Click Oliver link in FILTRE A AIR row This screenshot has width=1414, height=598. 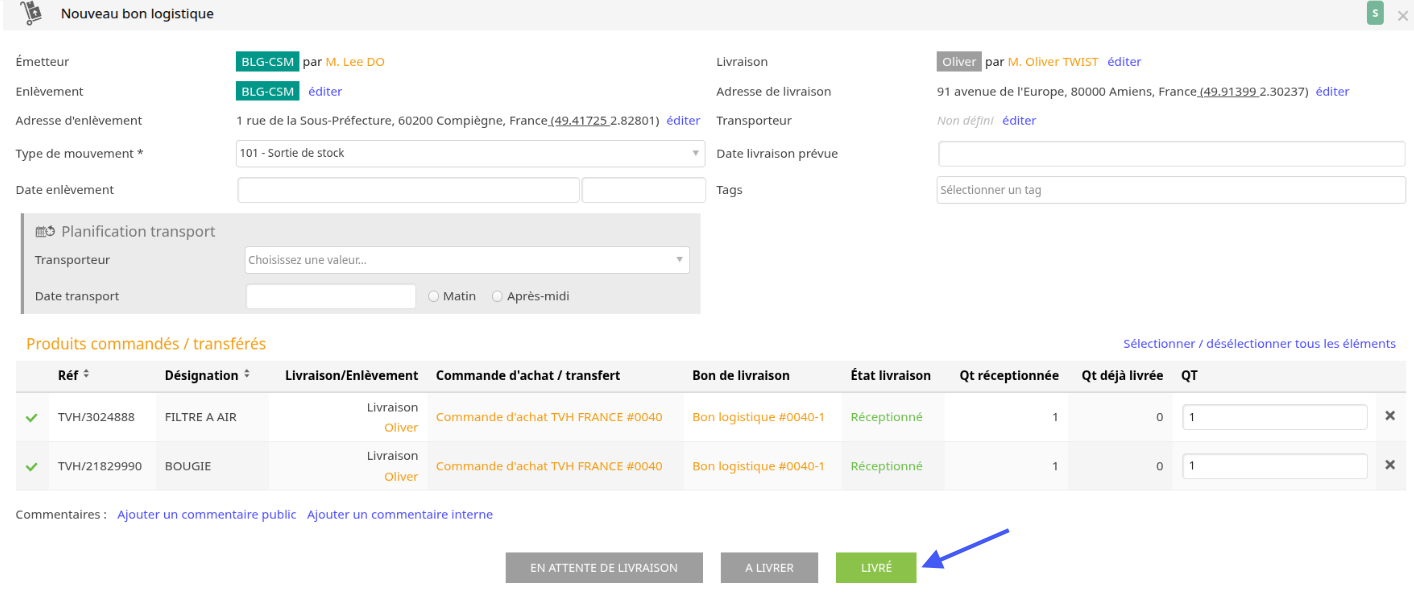coord(401,427)
